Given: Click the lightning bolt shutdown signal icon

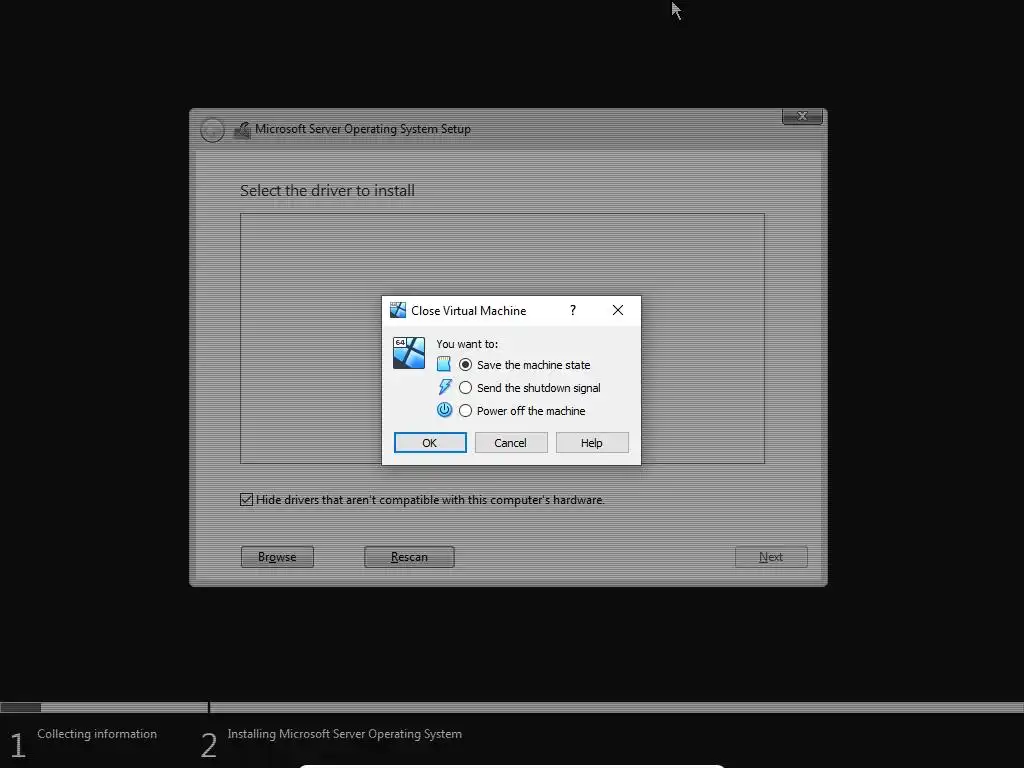Looking at the screenshot, I should (x=445, y=387).
